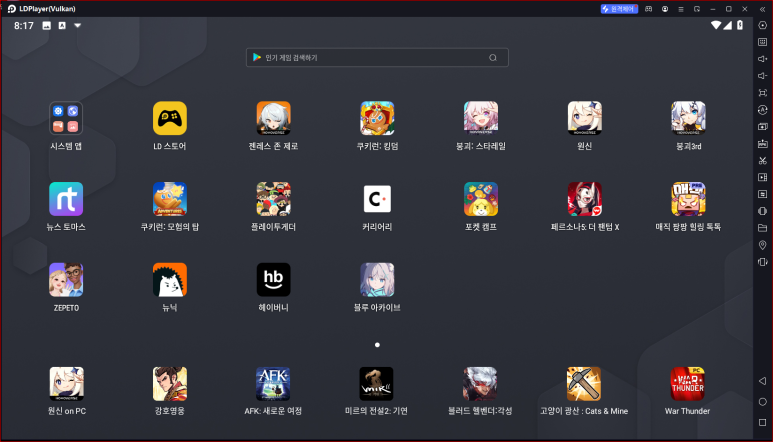Increase volume using sidebar speaker plus
This screenshot has width=773, height=442.
[x=763, y=59]
